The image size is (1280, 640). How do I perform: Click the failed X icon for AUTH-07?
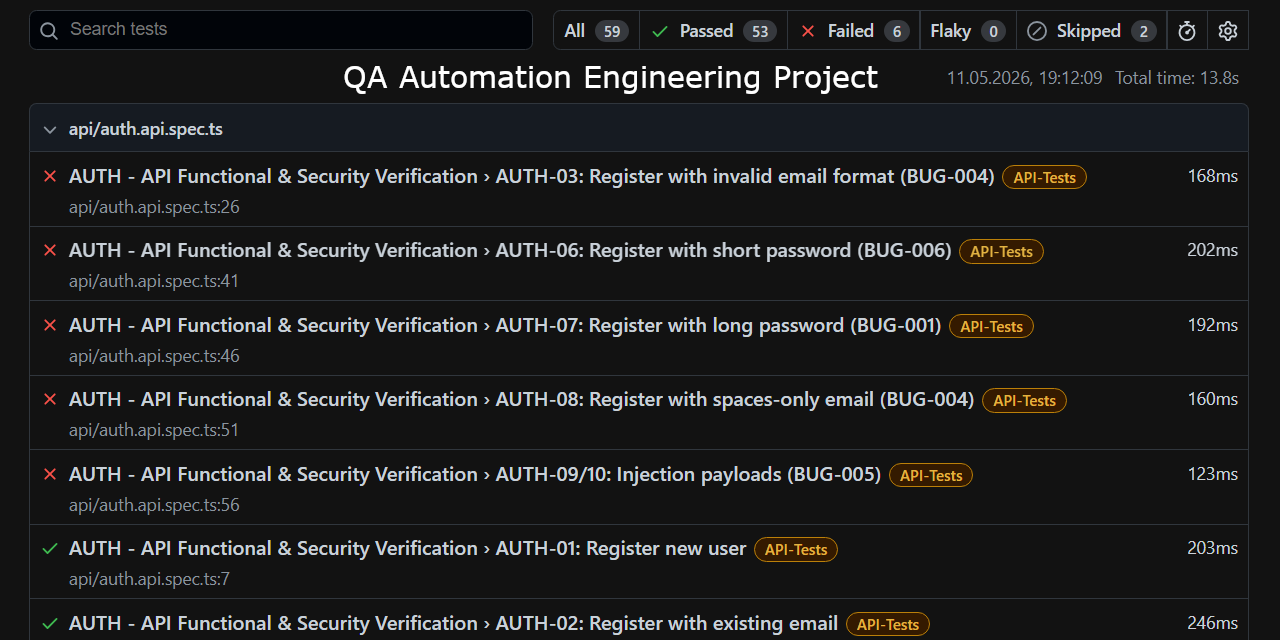(50, 326)
